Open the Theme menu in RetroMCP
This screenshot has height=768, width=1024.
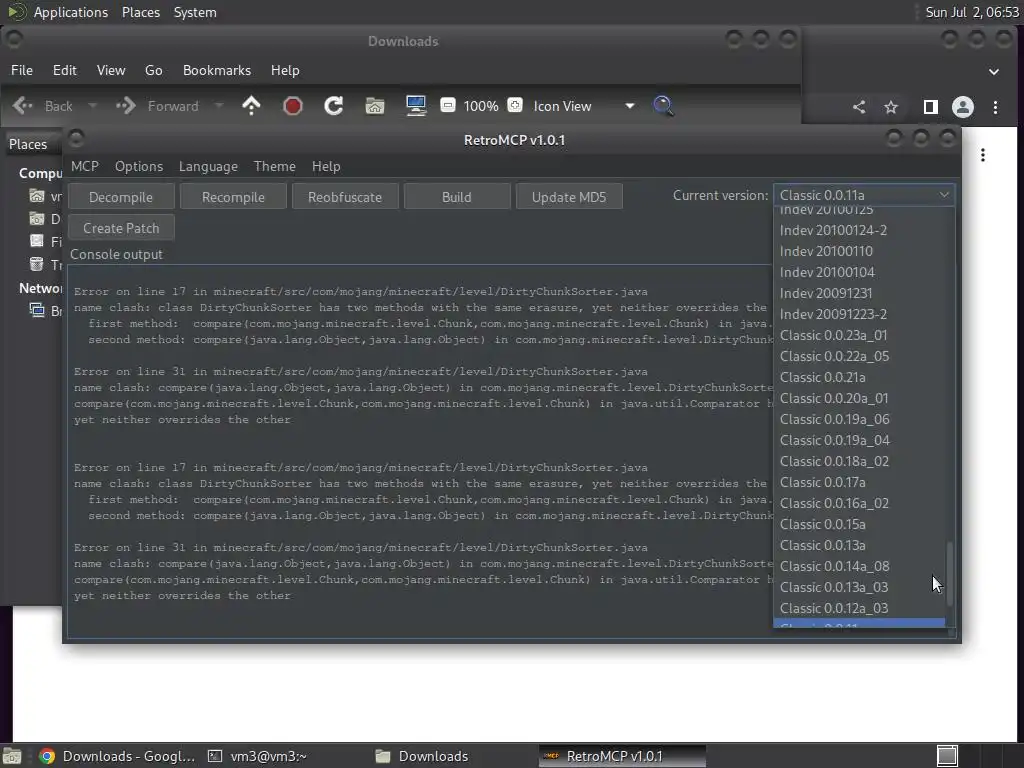coord(275,166)
